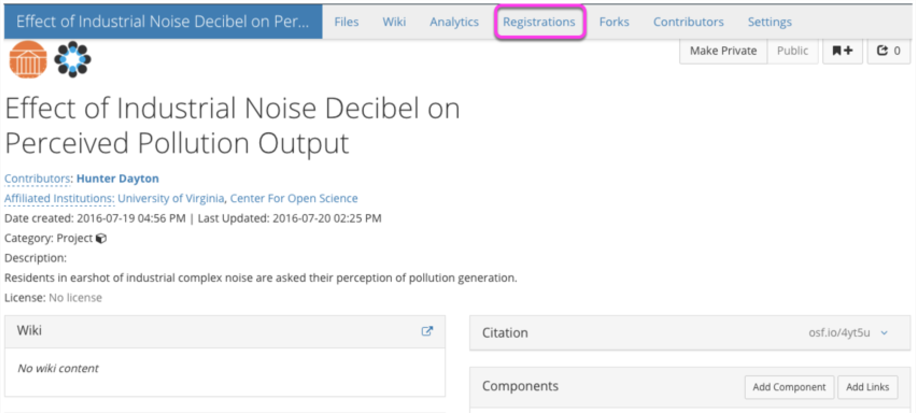Image resolution: width=916 pixels, height=413 pixels.
Task: Open the Contributors tab
Action: click(x=688, y=22)
